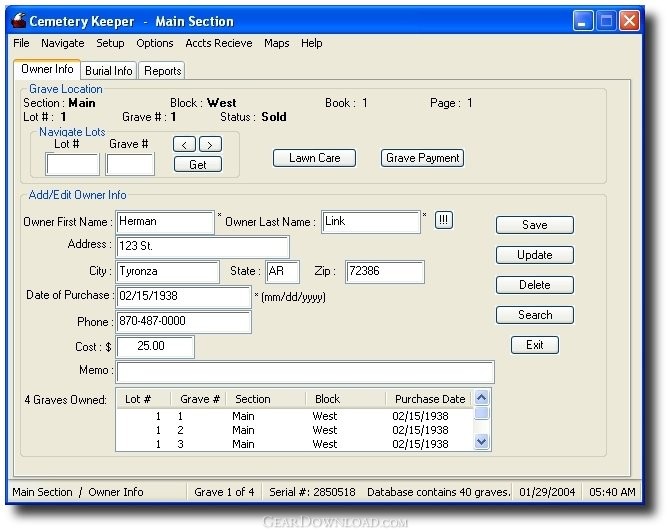
Task: Click the '4 Graves Owned:' label
Action: point(65,400)
